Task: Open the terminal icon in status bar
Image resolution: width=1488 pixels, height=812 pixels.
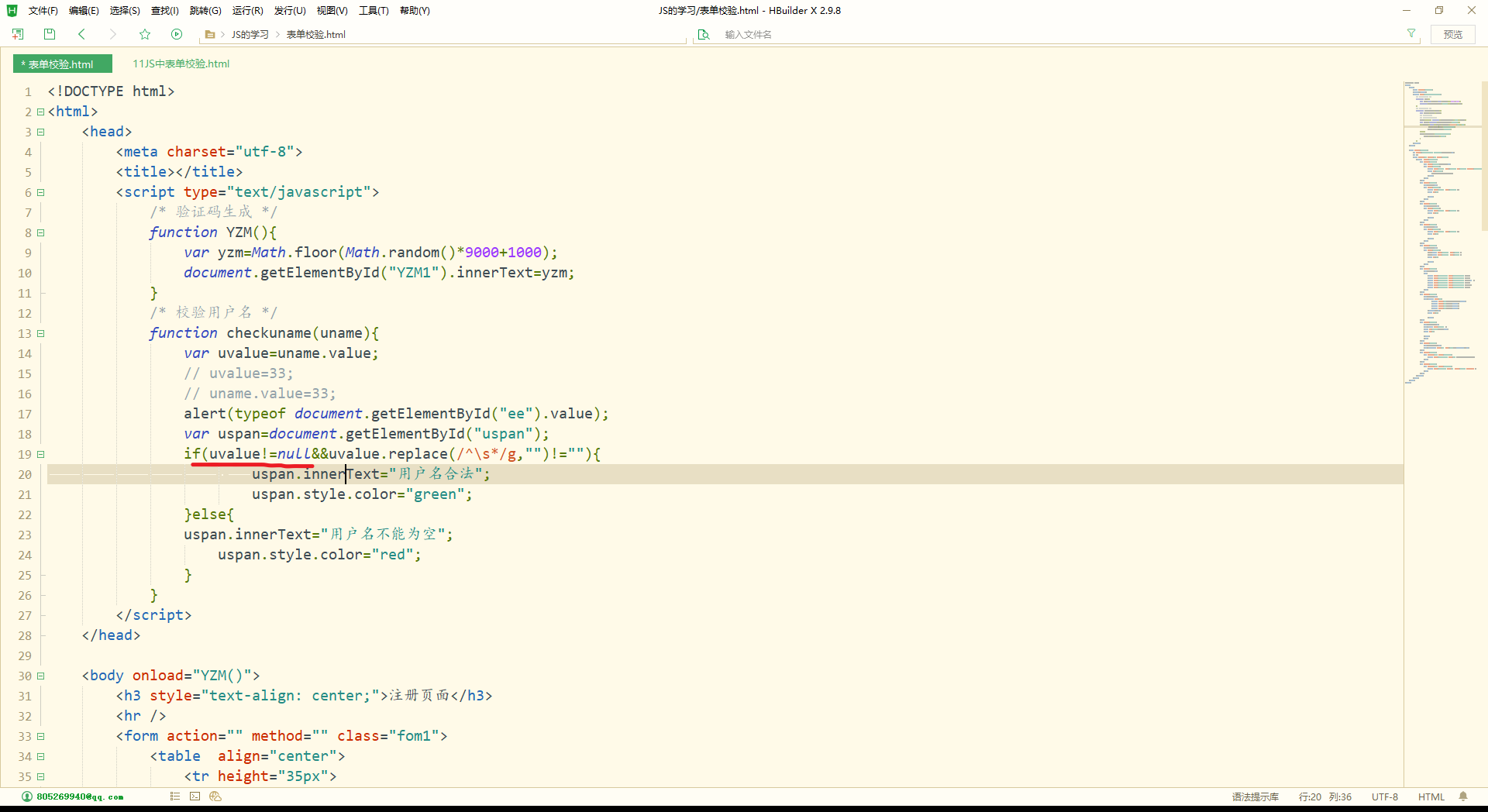Action: (x=195, y=796)
